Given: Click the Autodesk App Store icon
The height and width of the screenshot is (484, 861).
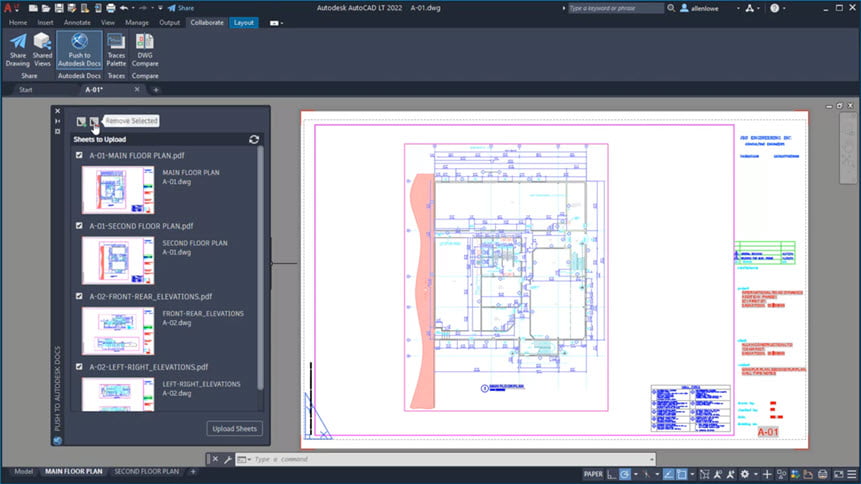Looking at the screenshot, I should (x=750, y=8).
